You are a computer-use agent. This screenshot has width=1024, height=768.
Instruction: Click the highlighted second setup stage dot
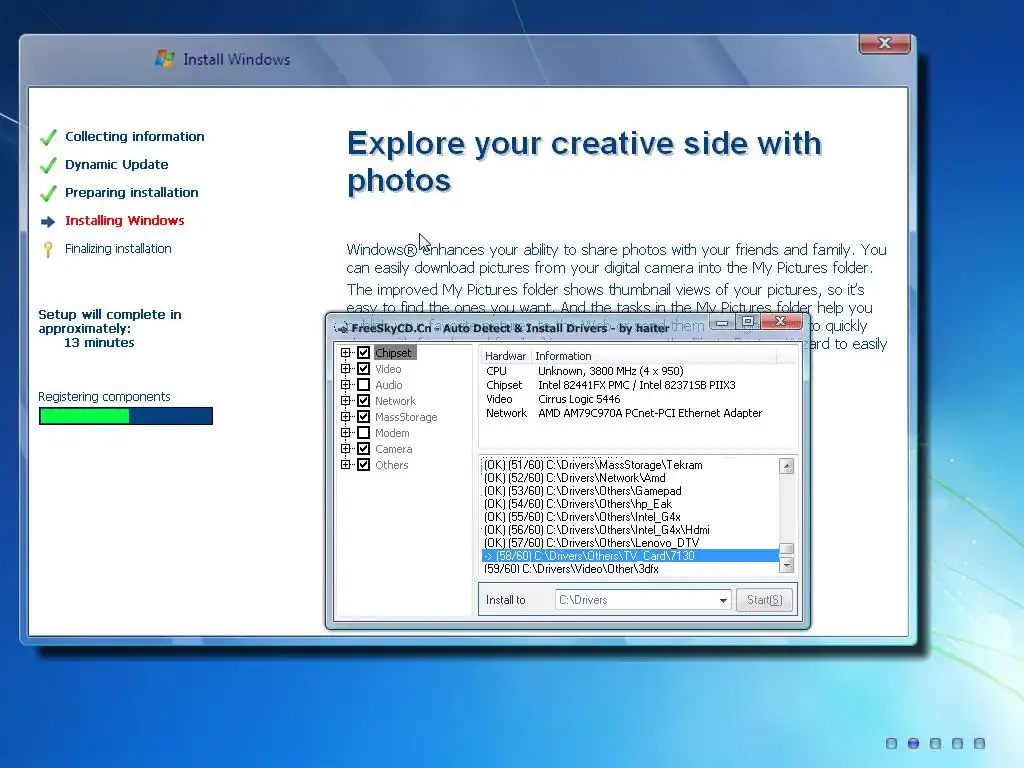click(x=913, y=743)
